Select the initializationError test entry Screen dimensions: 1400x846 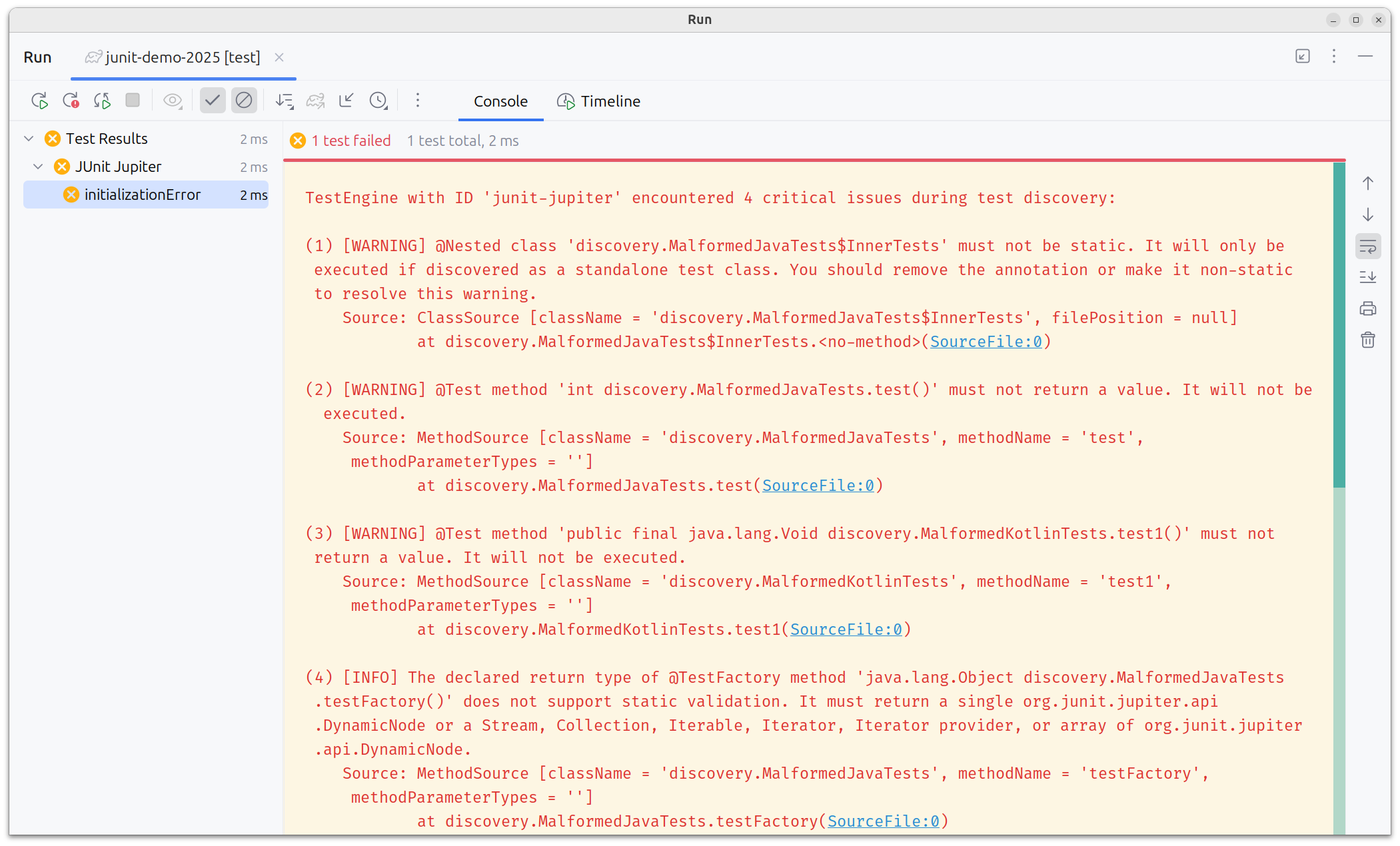[x=143, y=195]
